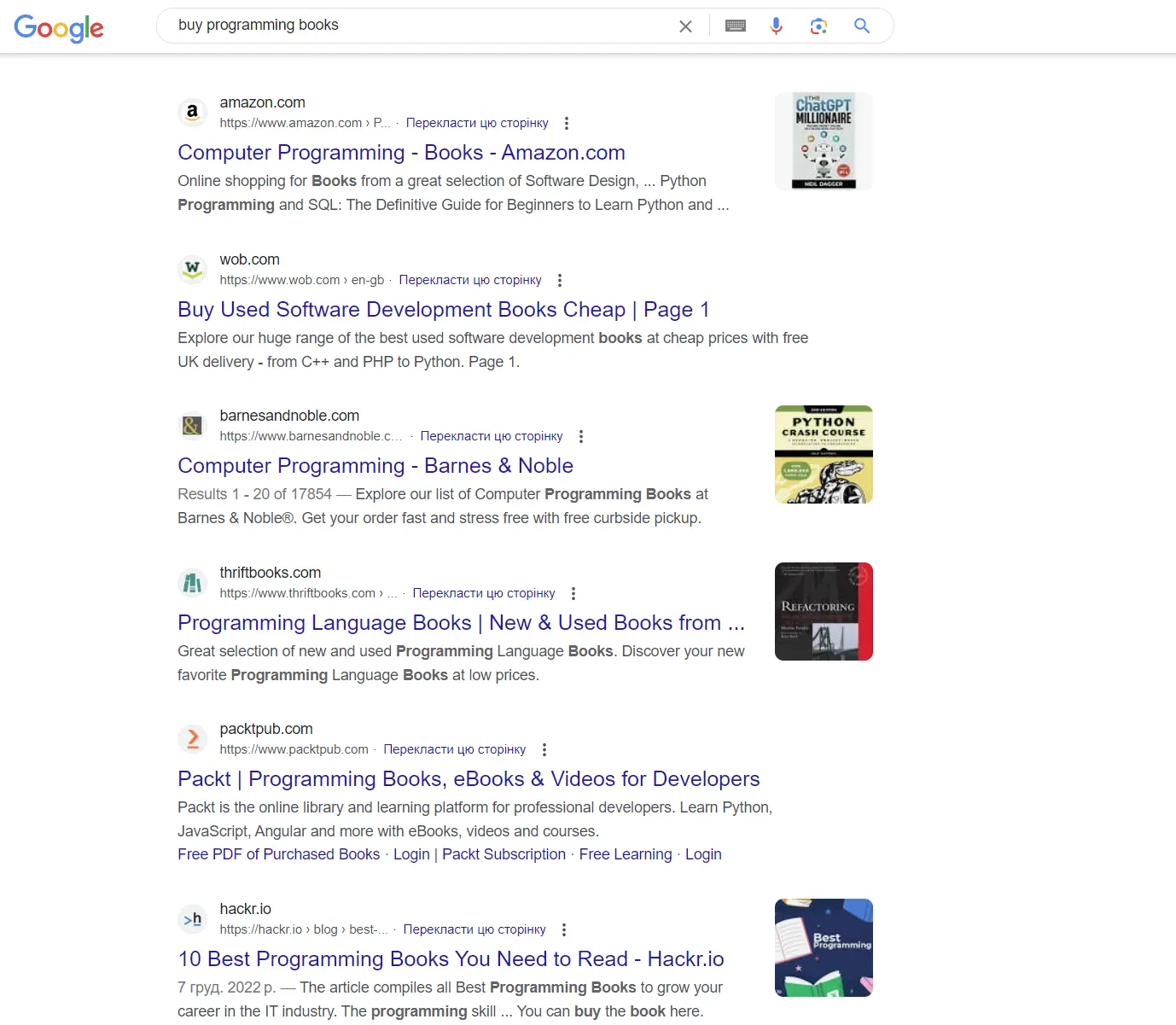
Task: Click the keyboard input icon
Action: pos(735,26)
